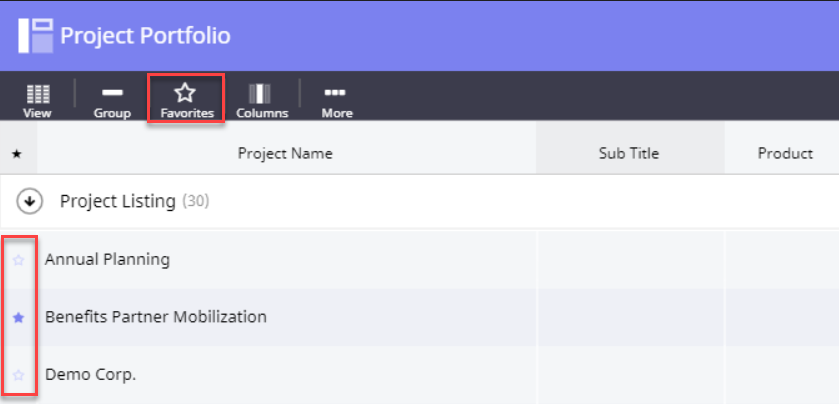
Task: Click the star column header
Action: pyautogui.click(x=17, y=154)
